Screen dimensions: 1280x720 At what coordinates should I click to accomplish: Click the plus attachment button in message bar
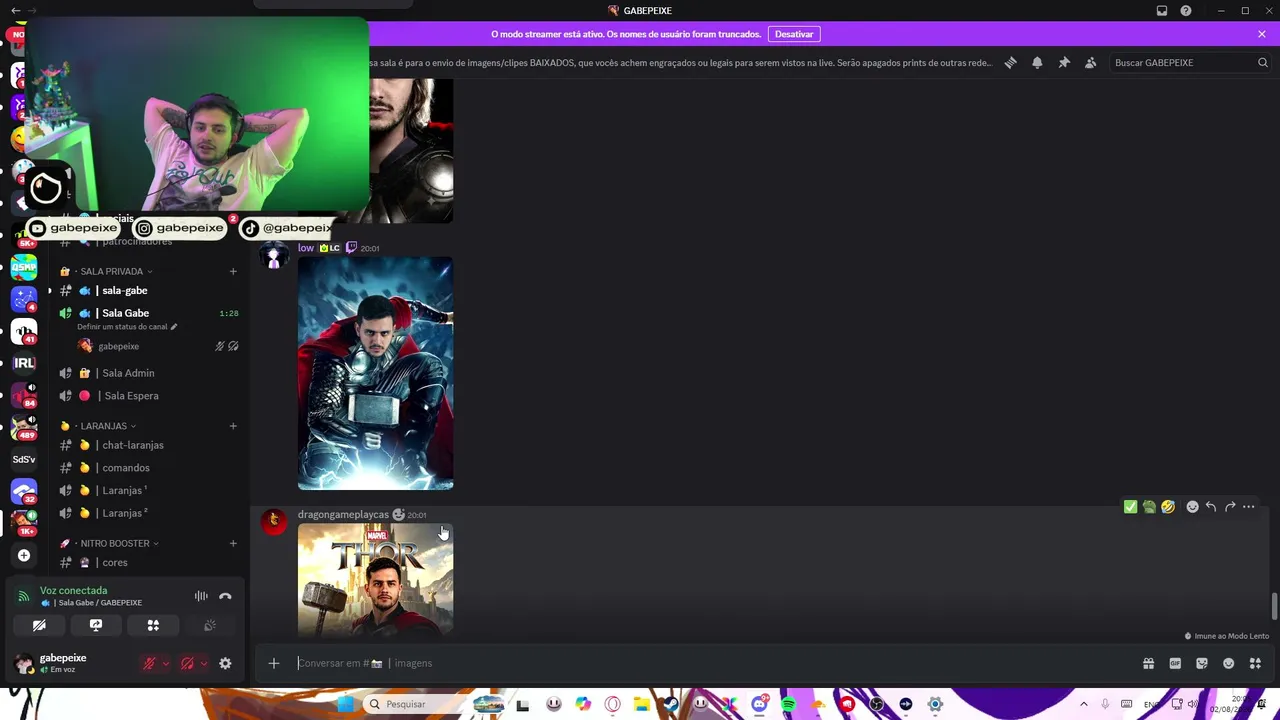[x=273, y=663]
